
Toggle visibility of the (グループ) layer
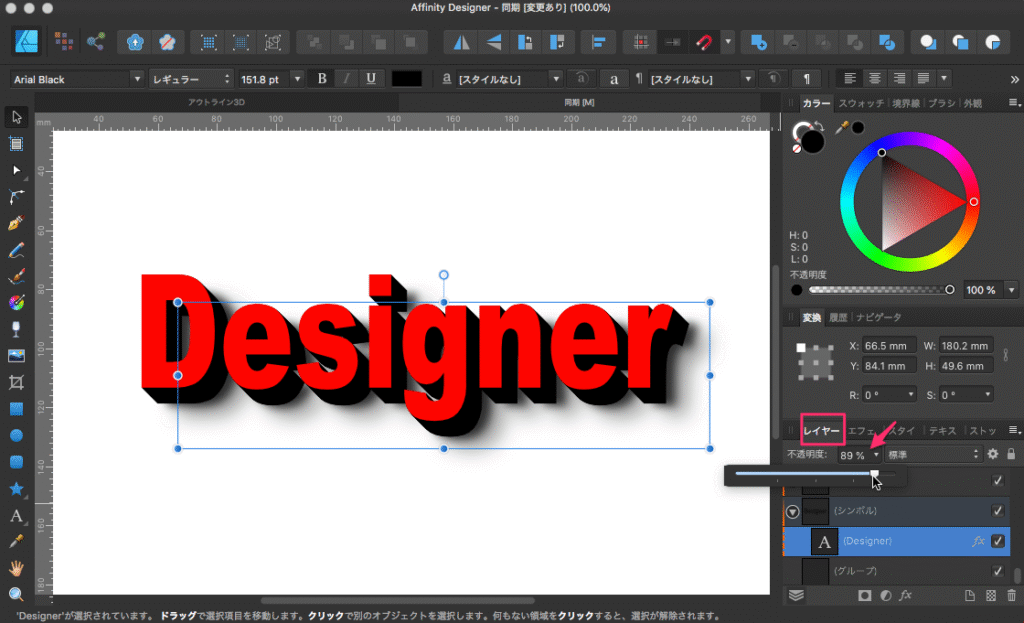pyautogui.click(x=997, y=571)
